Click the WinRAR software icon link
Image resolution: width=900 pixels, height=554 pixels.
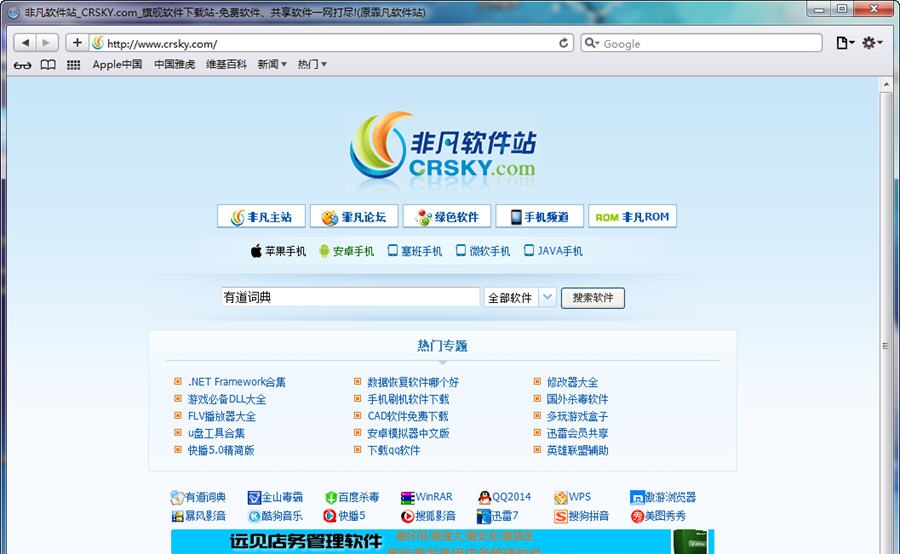coord(426,497)
